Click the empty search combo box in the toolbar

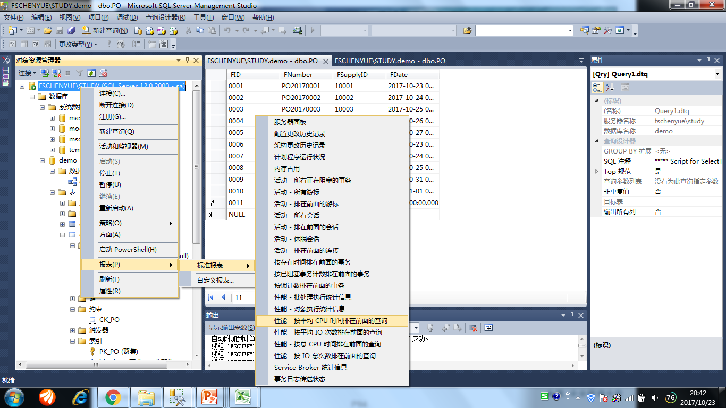tap(524, 31)
